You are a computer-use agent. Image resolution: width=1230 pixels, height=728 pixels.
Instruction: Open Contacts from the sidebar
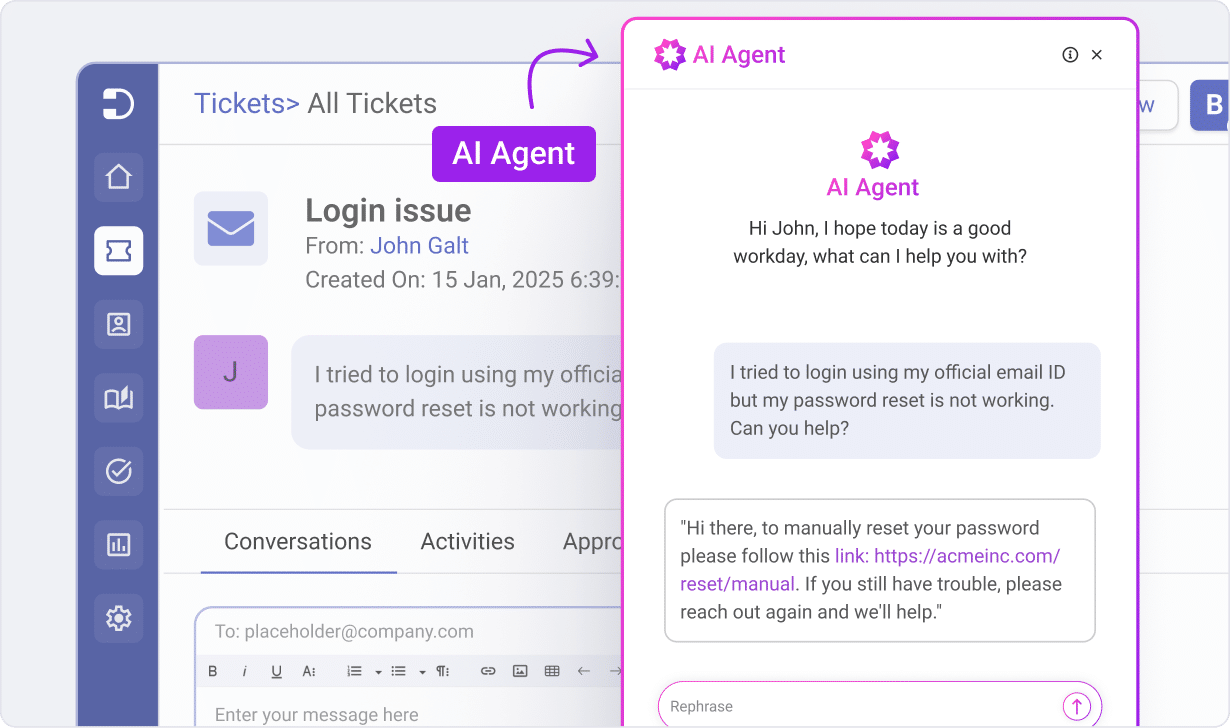(x=118, y=324)
